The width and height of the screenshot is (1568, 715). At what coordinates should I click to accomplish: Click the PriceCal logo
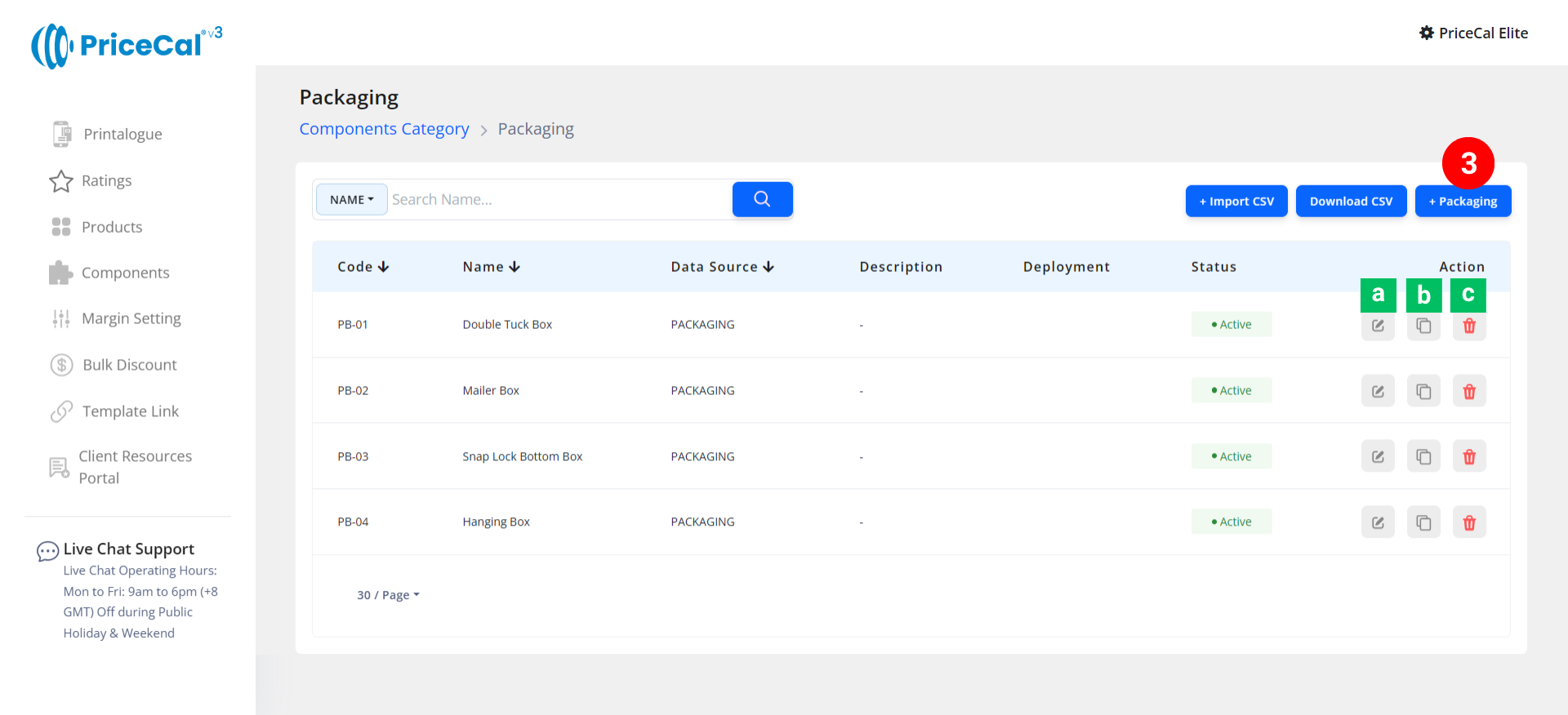[x=127, y=46]
